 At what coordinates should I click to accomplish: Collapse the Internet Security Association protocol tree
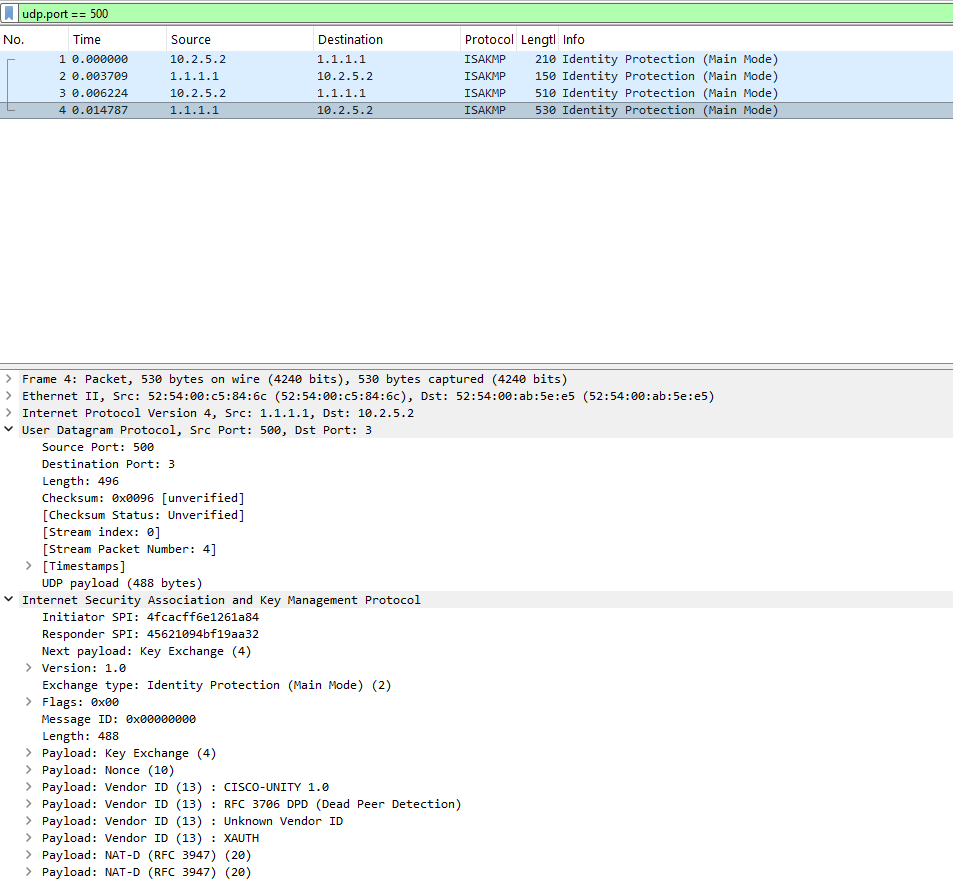[x=9, y=600]
